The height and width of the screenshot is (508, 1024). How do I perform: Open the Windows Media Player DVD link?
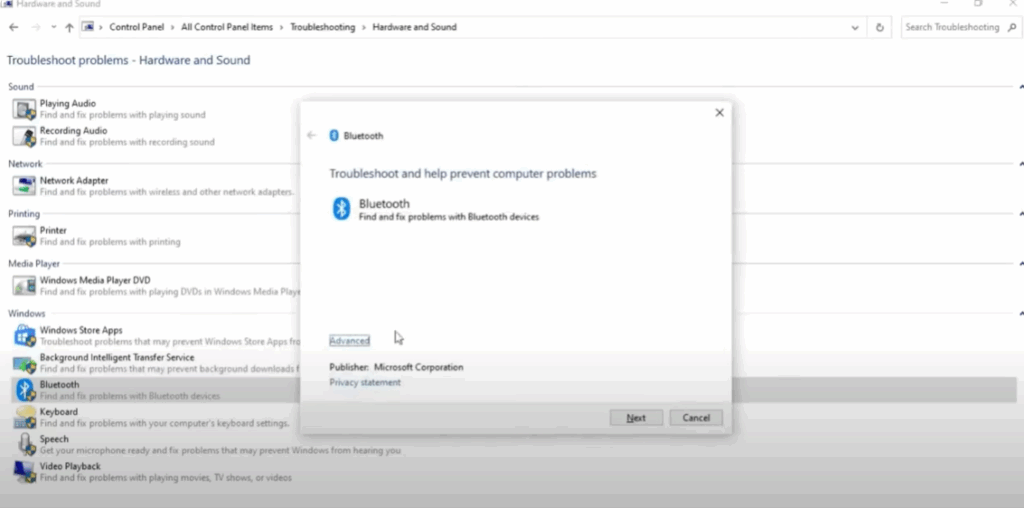tap(95, 280)
